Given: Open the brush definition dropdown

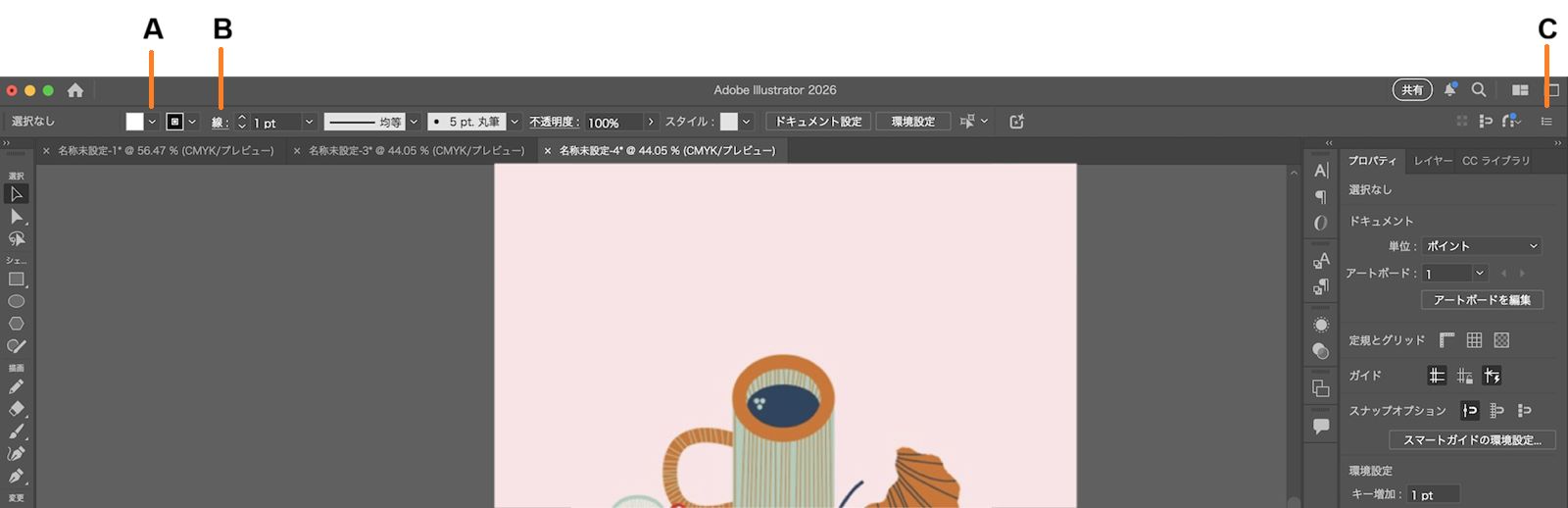Looking at the screenshot, I should pyautogui.click(x=514, y=123).
